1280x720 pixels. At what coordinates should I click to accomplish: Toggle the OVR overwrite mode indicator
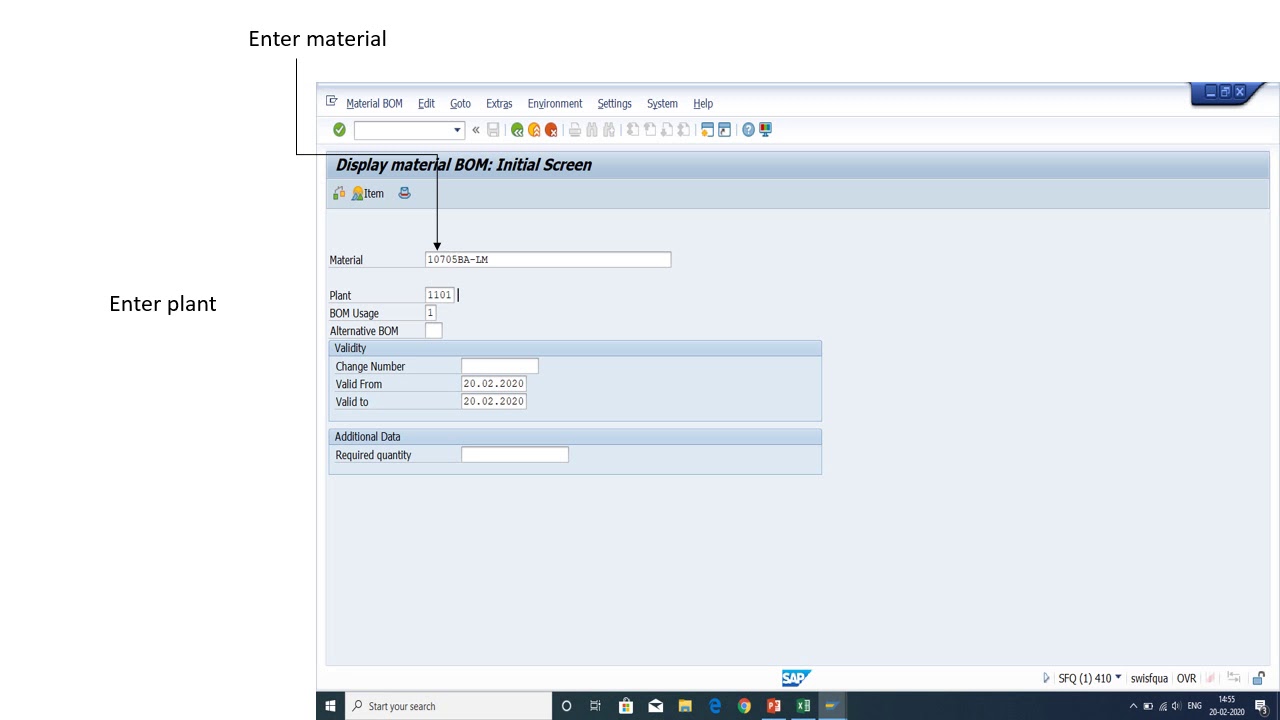point(1186,678)
